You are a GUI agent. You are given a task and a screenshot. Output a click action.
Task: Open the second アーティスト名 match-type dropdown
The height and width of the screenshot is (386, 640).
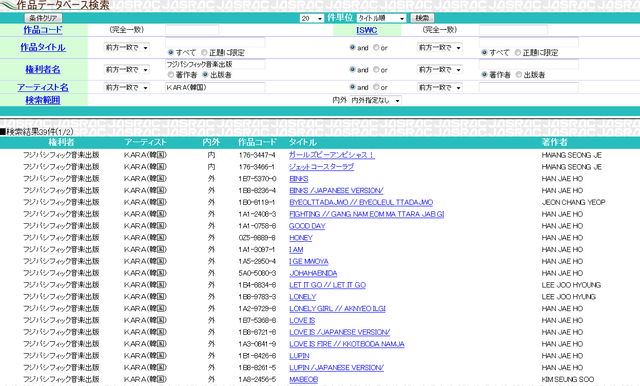[x=440, y=87]
